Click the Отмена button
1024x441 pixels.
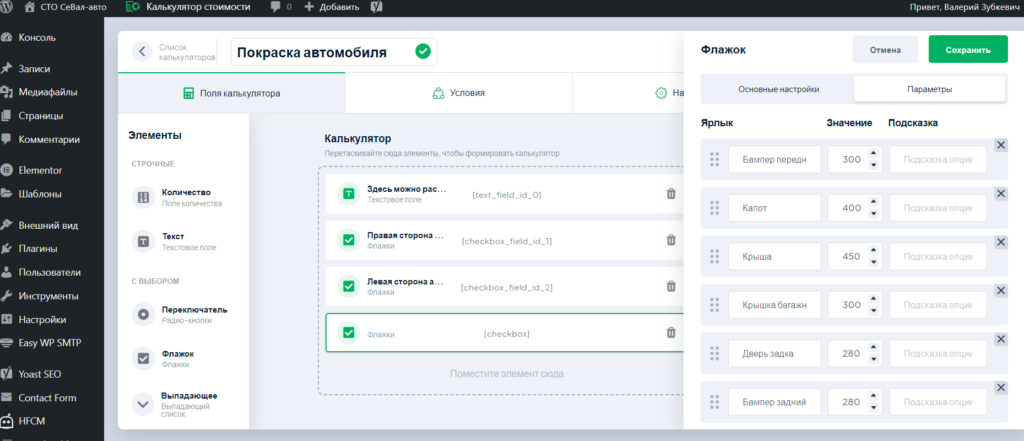point(885,50)
